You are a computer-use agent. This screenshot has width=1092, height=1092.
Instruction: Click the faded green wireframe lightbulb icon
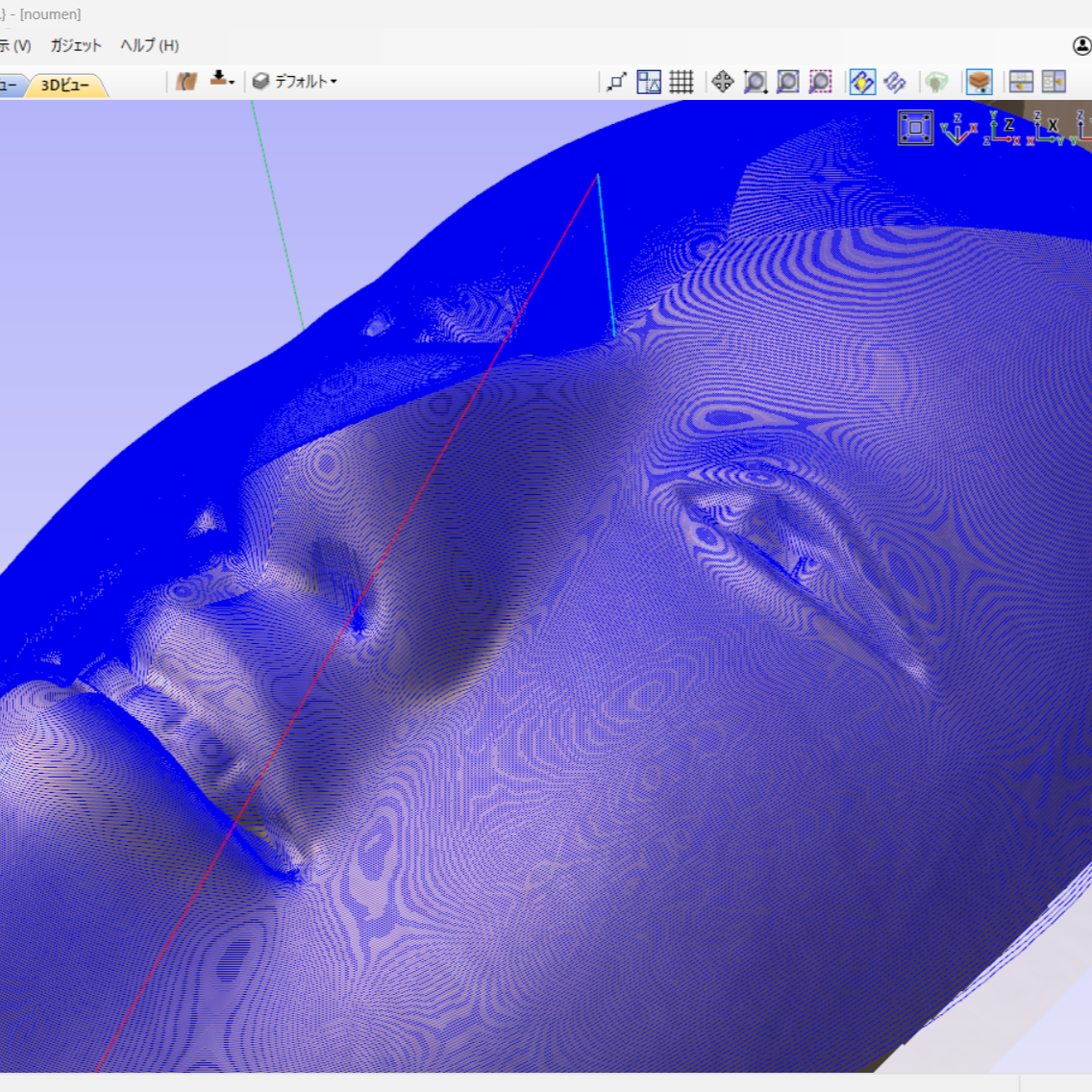(x=936, y=82)
